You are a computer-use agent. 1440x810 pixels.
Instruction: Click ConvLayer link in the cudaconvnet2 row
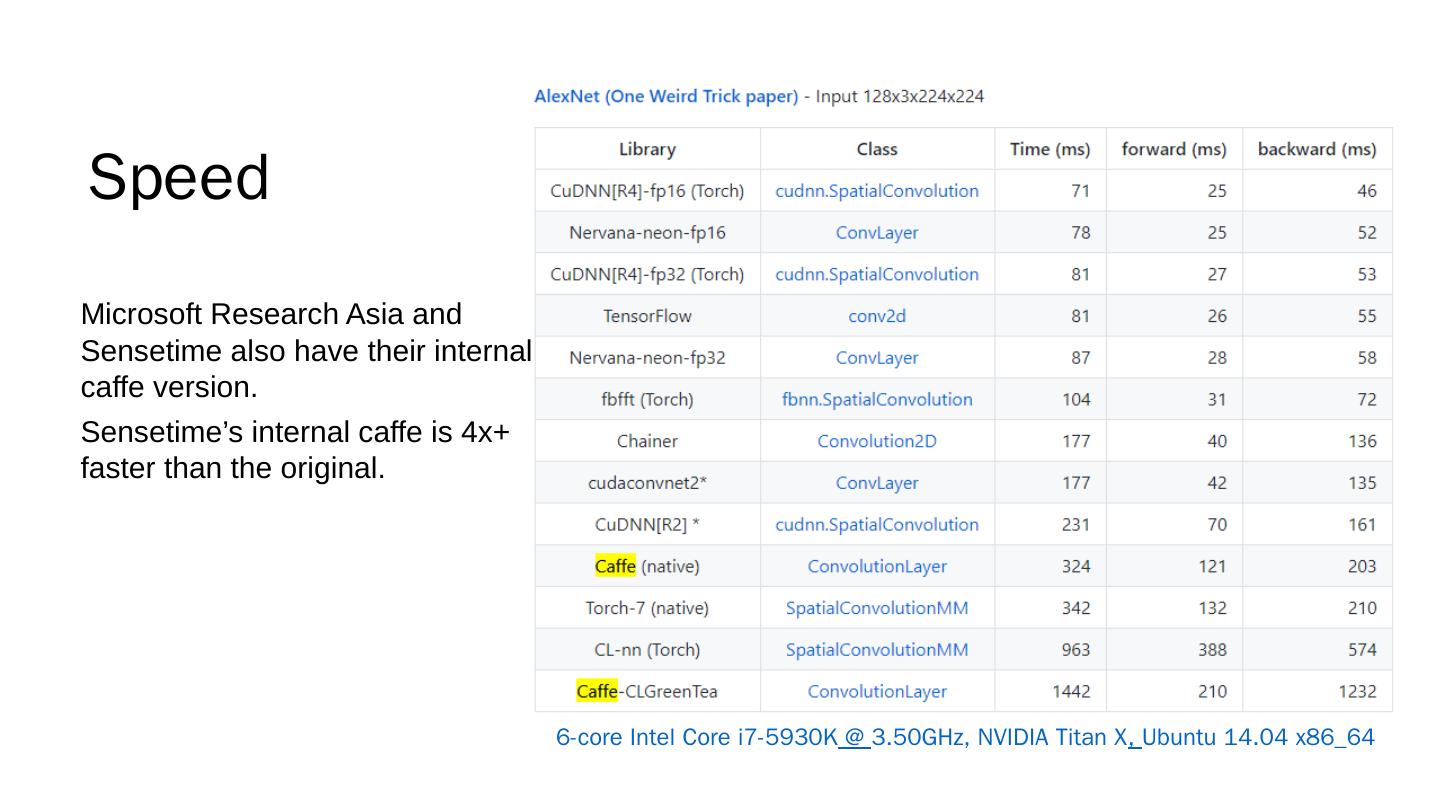(877, 483)
